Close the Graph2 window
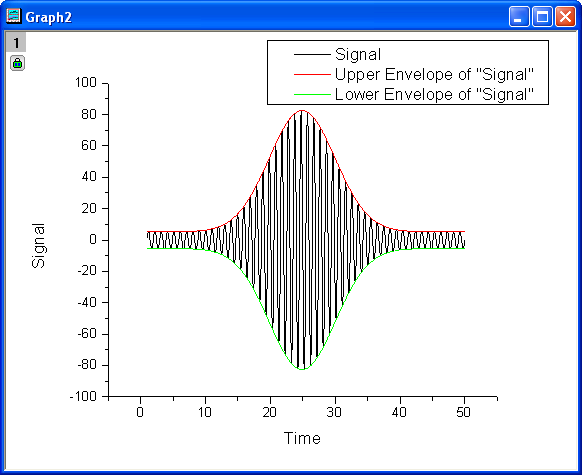This screenshot has height=475, width=582. (565, 17)
